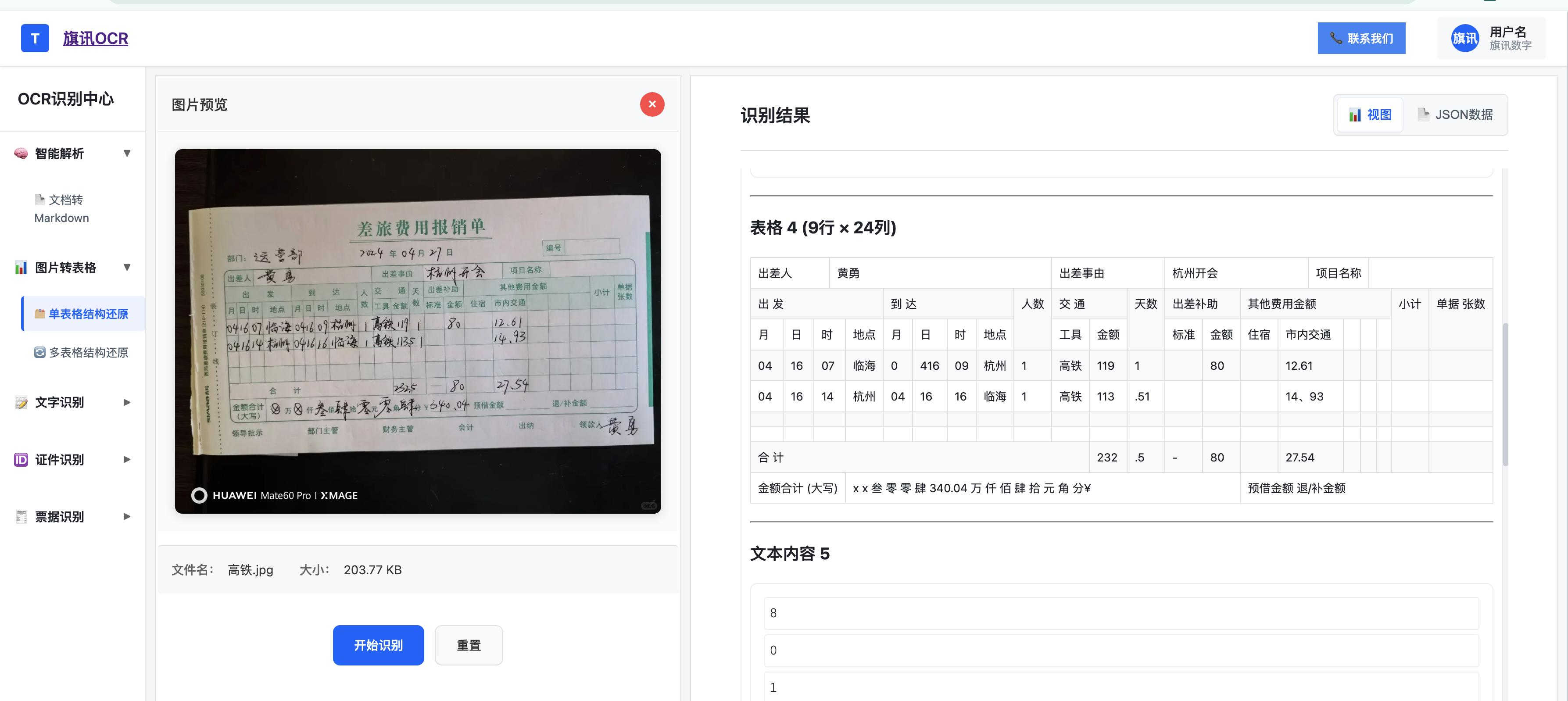Expand the 证件识别 menu arrow
The width and height of the screenshot is (1568, 701).
(x=127, y=459)
